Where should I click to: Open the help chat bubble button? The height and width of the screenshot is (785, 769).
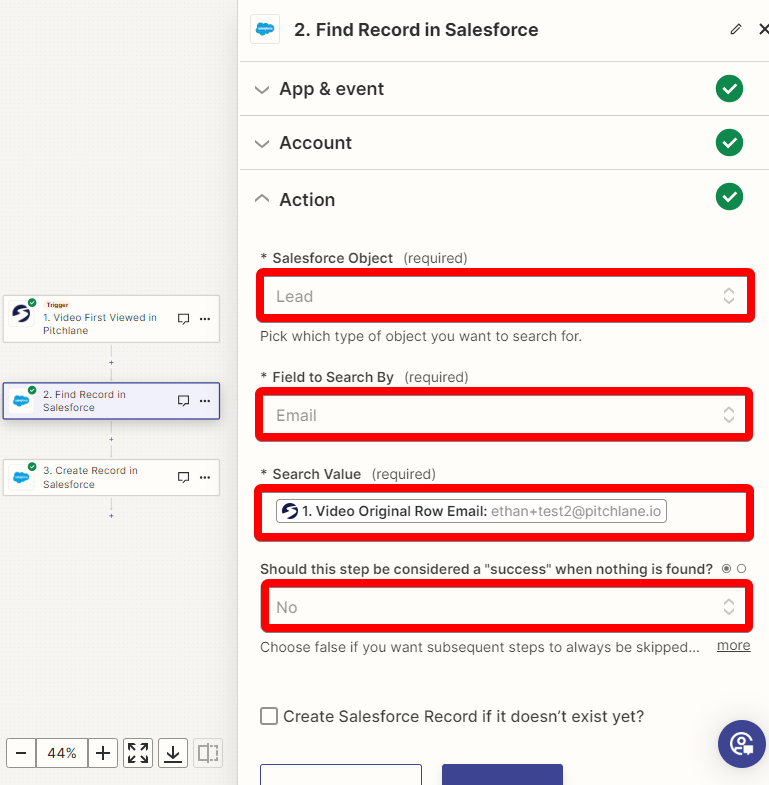[x=741, y=744]
